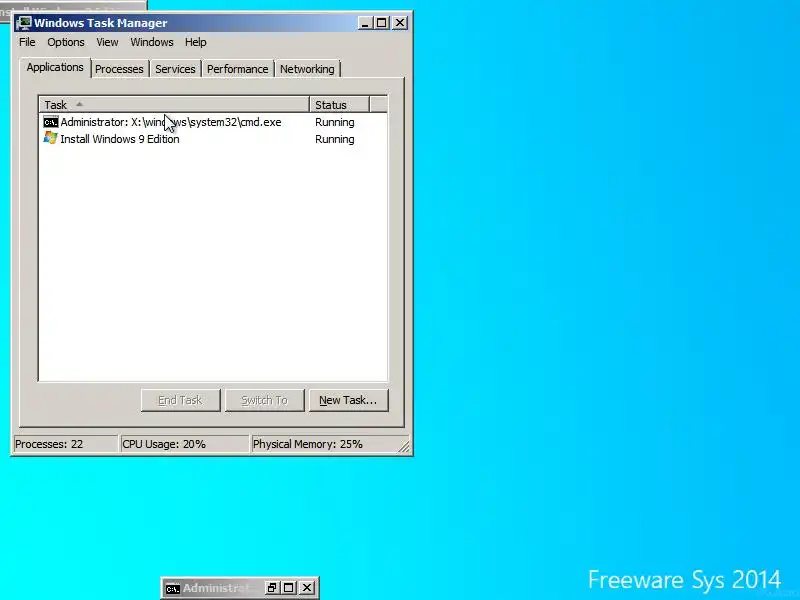Click the minimized Administrator window title
Image resolution: width=800 pixels, height=600 pixels.
pos(217,588)
